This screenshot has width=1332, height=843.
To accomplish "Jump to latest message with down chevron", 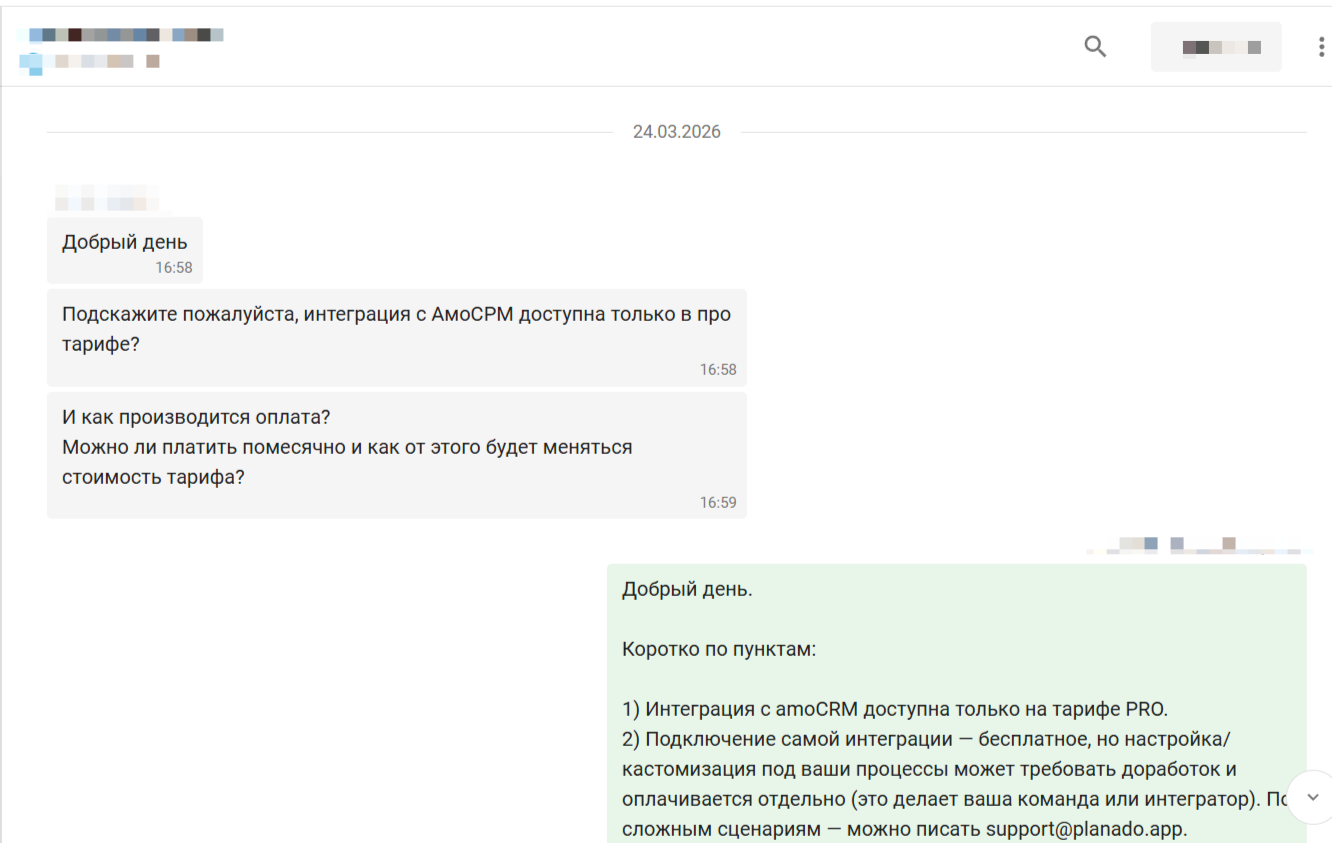I will (1313, 797).
